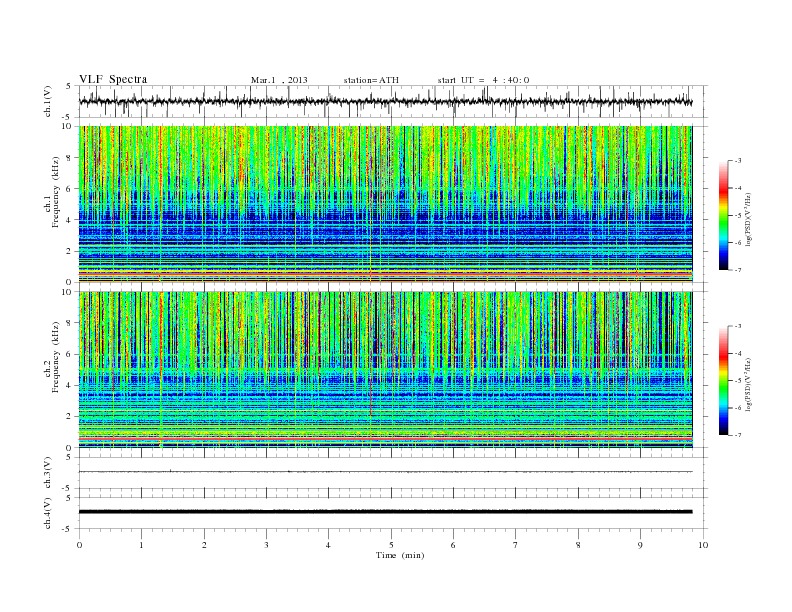Click the -7 label on ch.1 colorbar

pos(737,270)
